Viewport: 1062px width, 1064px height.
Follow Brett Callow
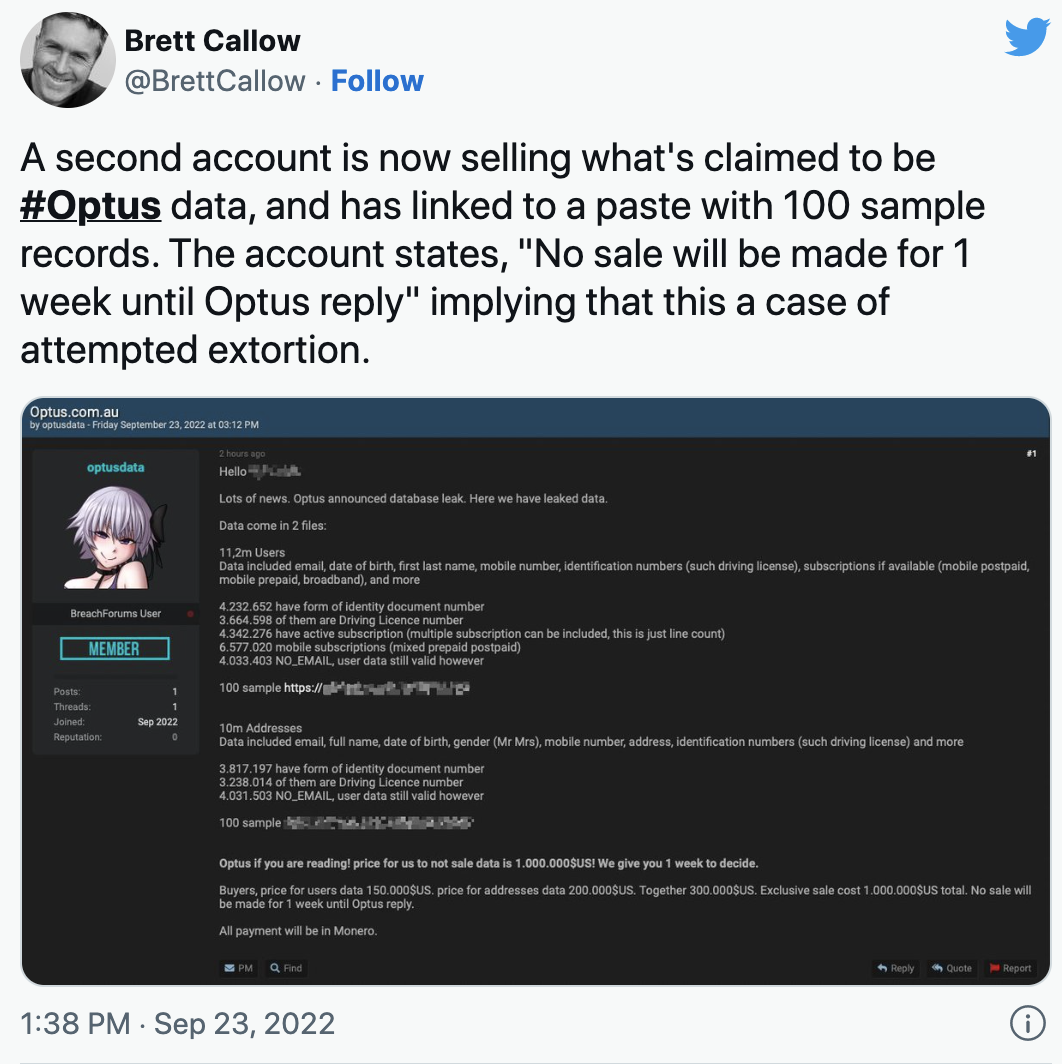point(377,81)
